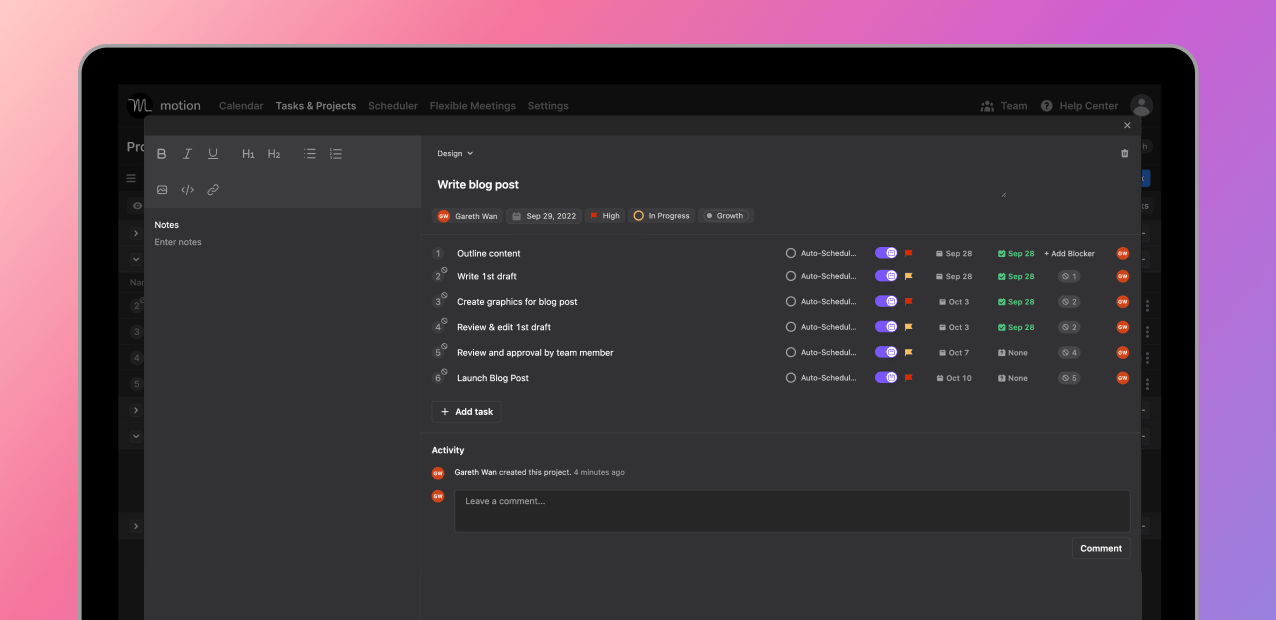Image resolution: width=1276 pixels, height=620 pixels.
Task: Open Oct 10 date for Launch Blog Post
Action: 954,378
